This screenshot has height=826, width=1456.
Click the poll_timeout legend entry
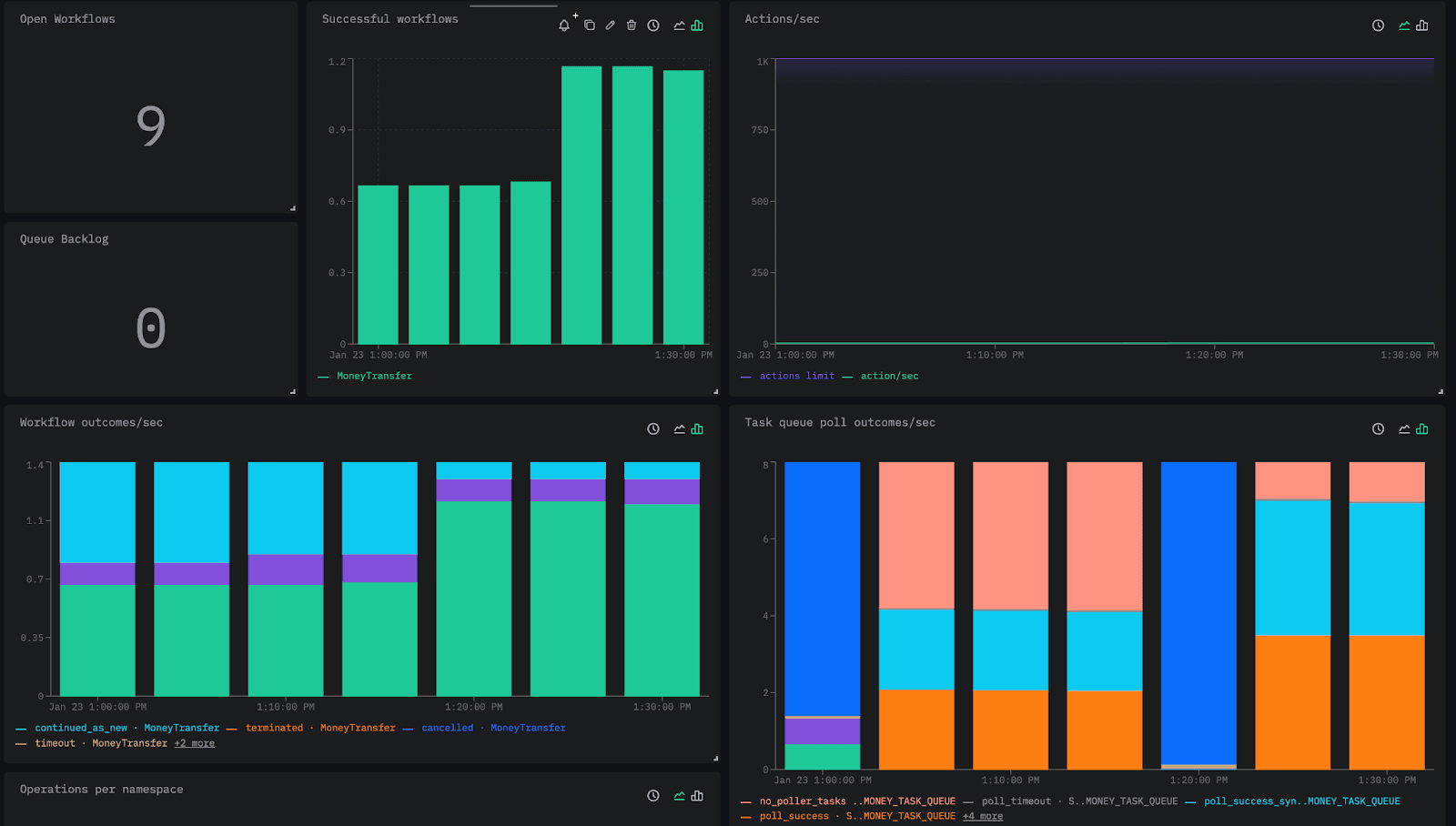pyautogui.click(x=1016, y=801)
